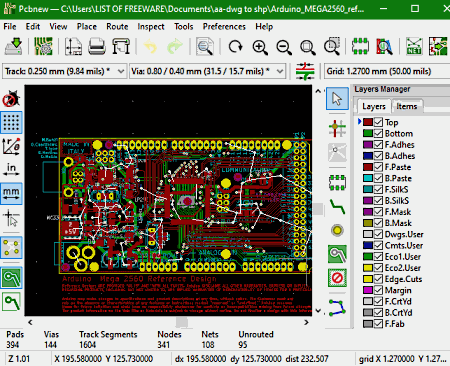
Task: Toggle Edge.Cuts layer visibility checkbox
Action: tap(378, 279)
